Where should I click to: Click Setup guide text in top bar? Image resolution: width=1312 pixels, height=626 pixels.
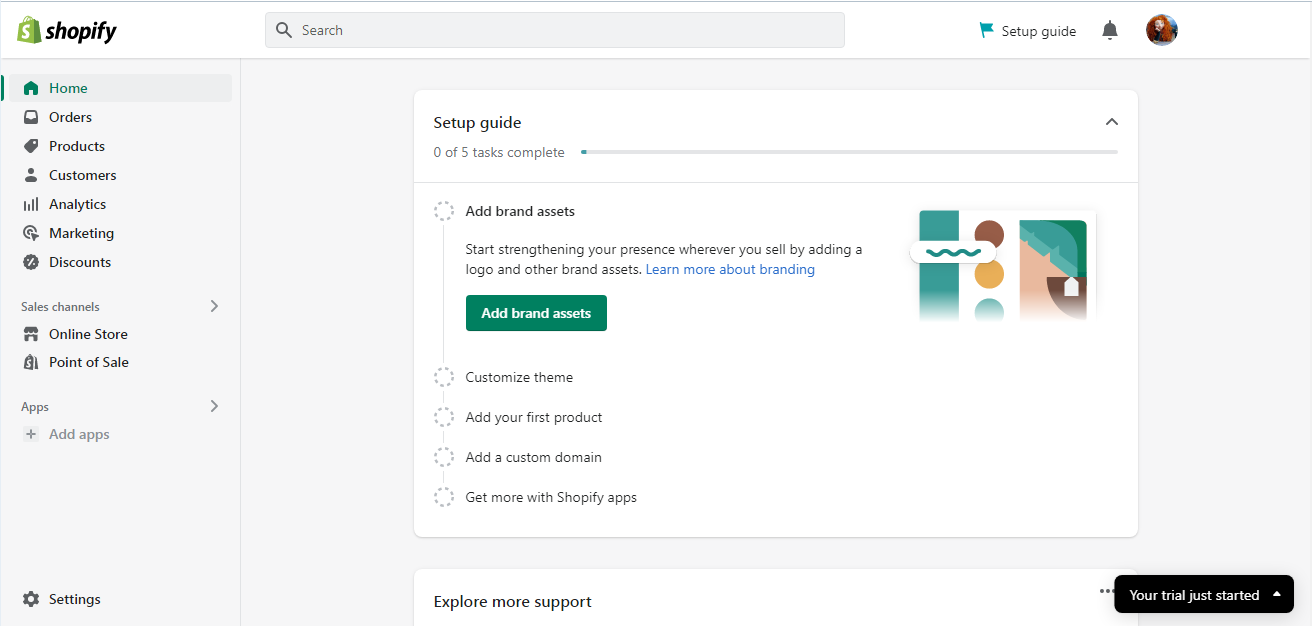coord(1039,31)
